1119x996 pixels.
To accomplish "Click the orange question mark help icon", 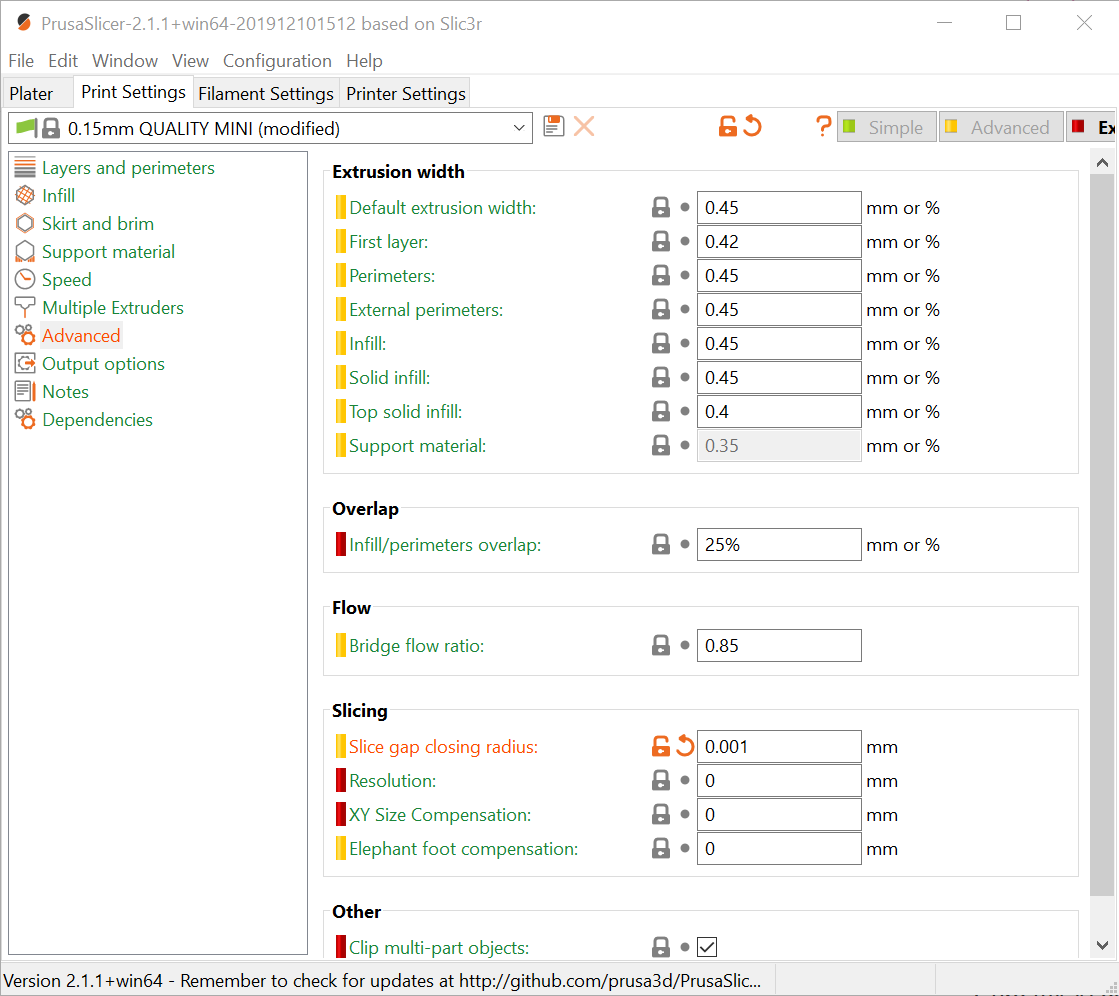I will tap(823, 127).
